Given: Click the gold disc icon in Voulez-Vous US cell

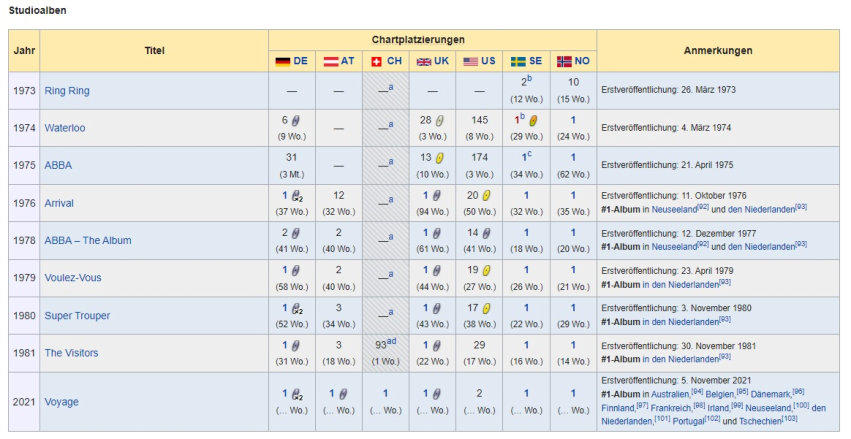Looking at the screenshot, I should pos(486,271).
